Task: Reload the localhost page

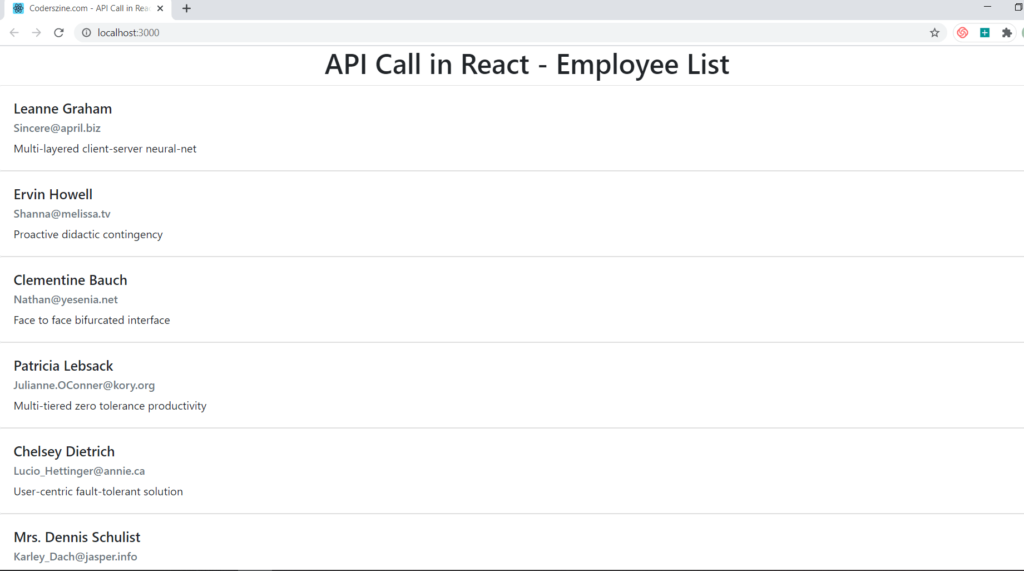Action: pyautogui.click(x=59, y=33)
